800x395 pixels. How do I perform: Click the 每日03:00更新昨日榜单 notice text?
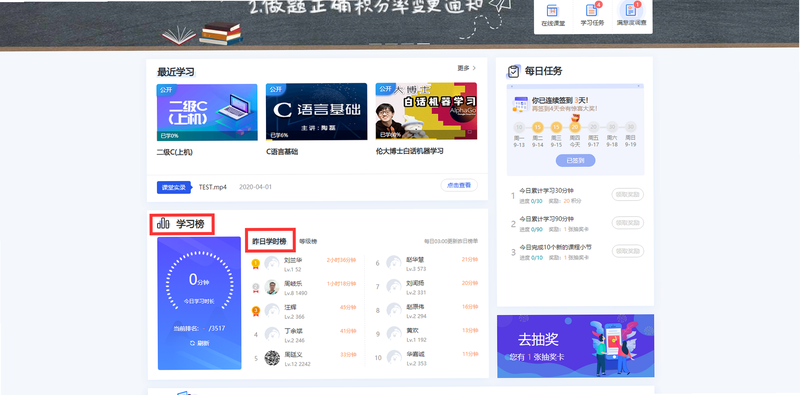[451, 241]
